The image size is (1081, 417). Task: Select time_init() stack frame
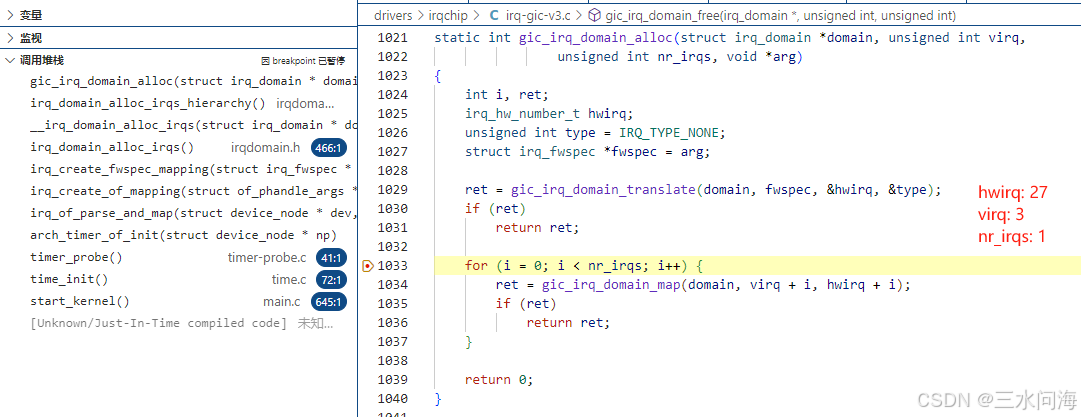coord(179,279)
